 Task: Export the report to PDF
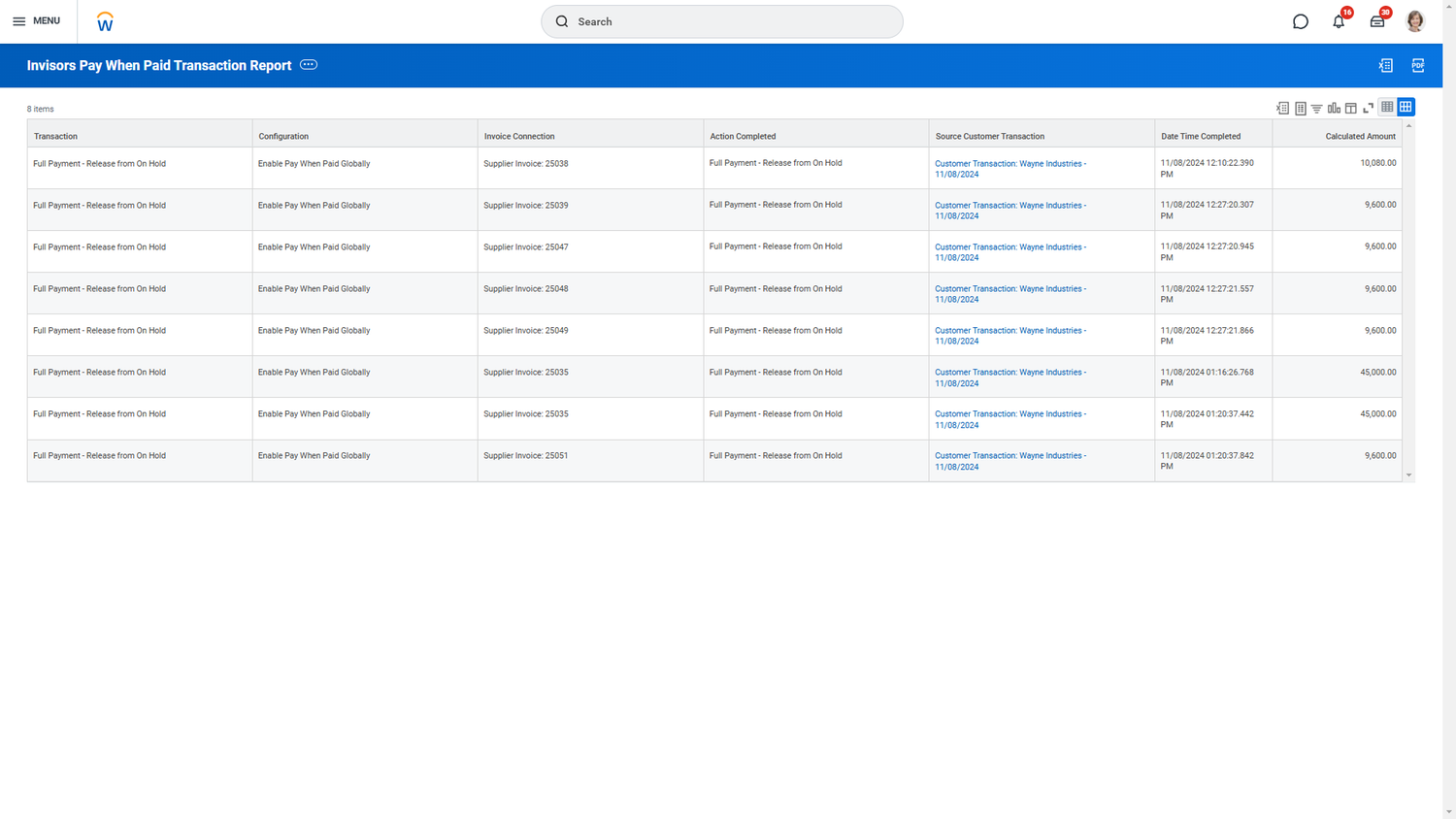[1417, 65]
